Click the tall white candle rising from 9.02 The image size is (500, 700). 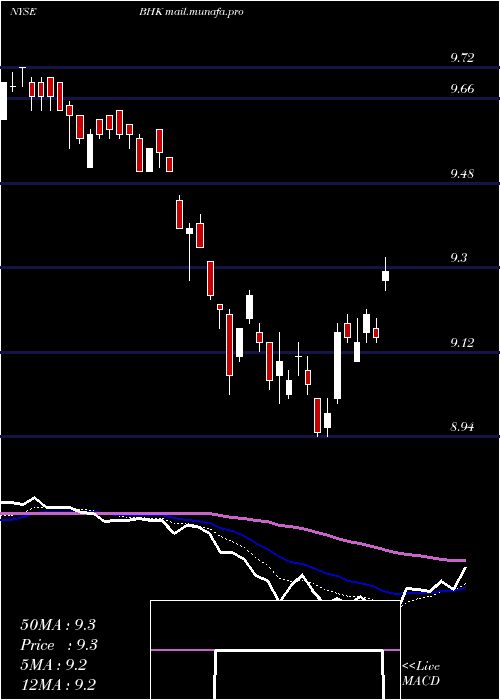click(337, 365)
